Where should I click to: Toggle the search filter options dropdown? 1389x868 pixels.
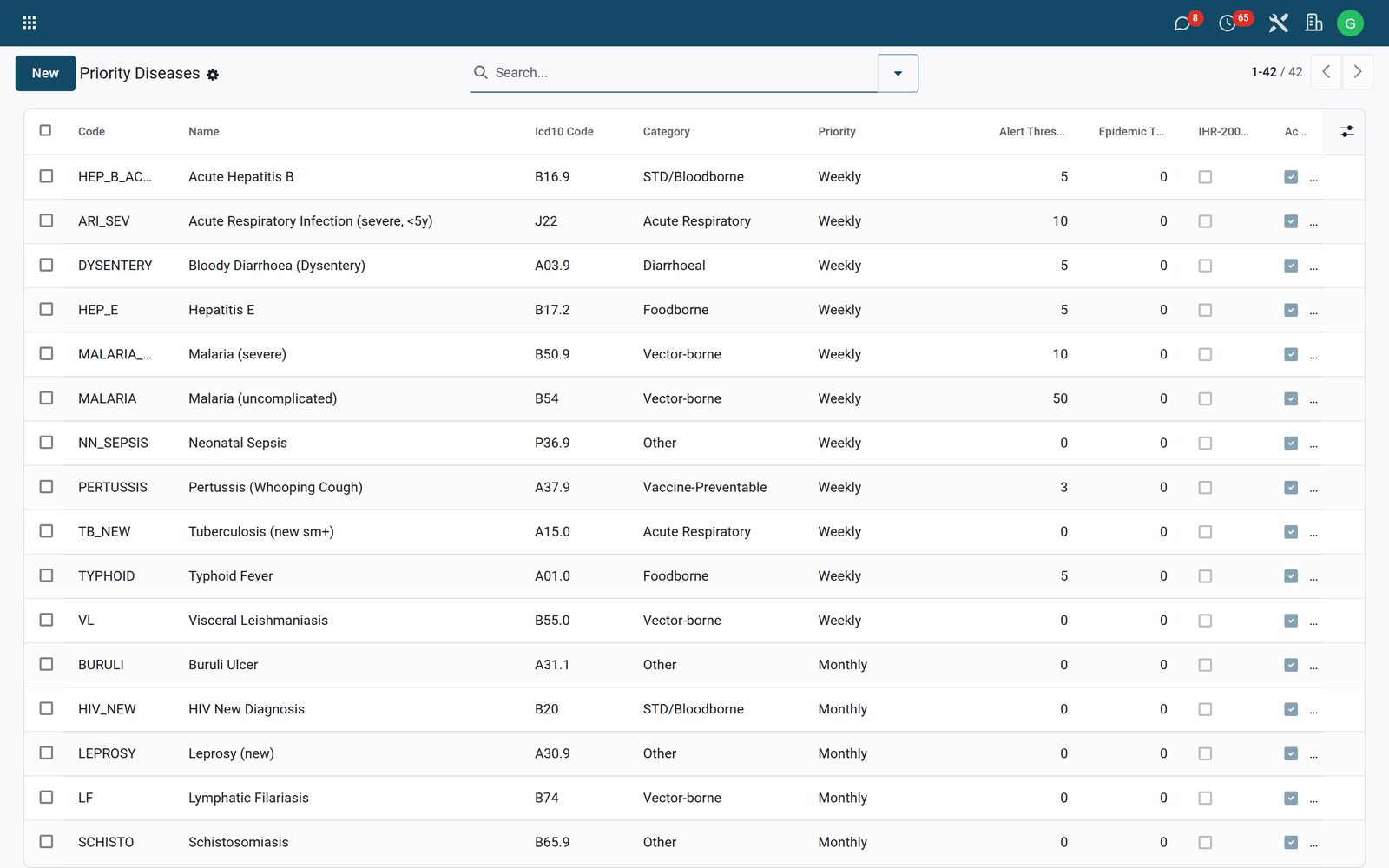click(898, 73)
